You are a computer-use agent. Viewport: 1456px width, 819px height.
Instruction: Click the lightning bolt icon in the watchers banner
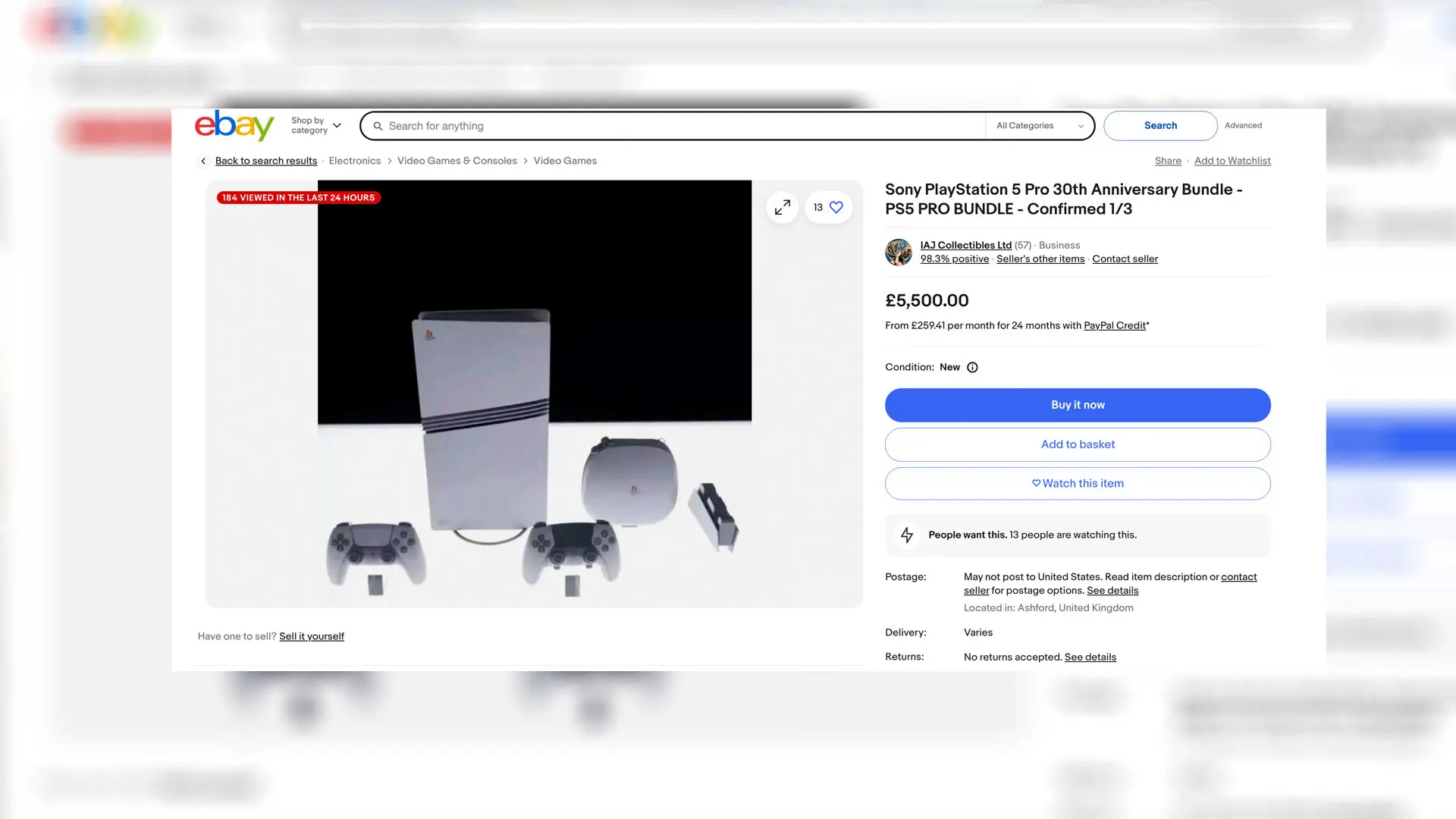tap(907, 535)
